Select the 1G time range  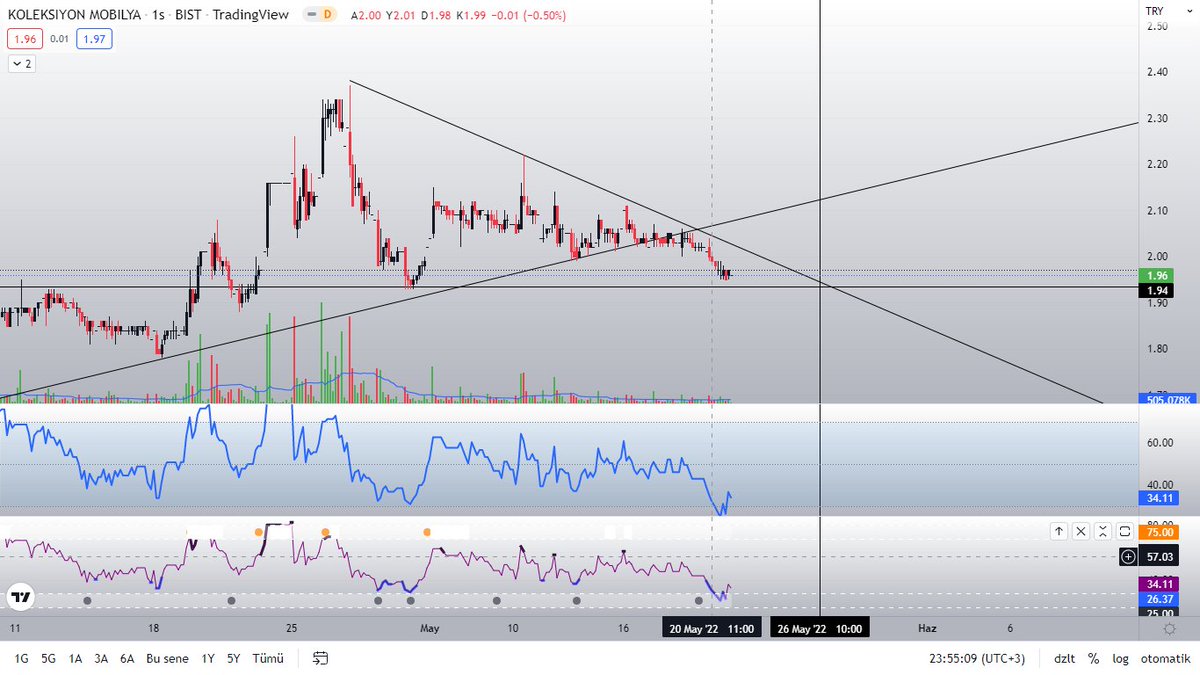22,658
